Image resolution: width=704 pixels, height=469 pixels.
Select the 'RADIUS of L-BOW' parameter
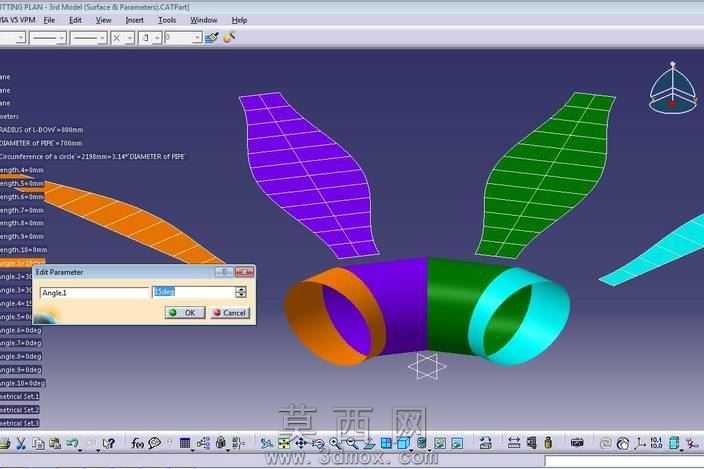pyautogui.click(x=41, y=130)
